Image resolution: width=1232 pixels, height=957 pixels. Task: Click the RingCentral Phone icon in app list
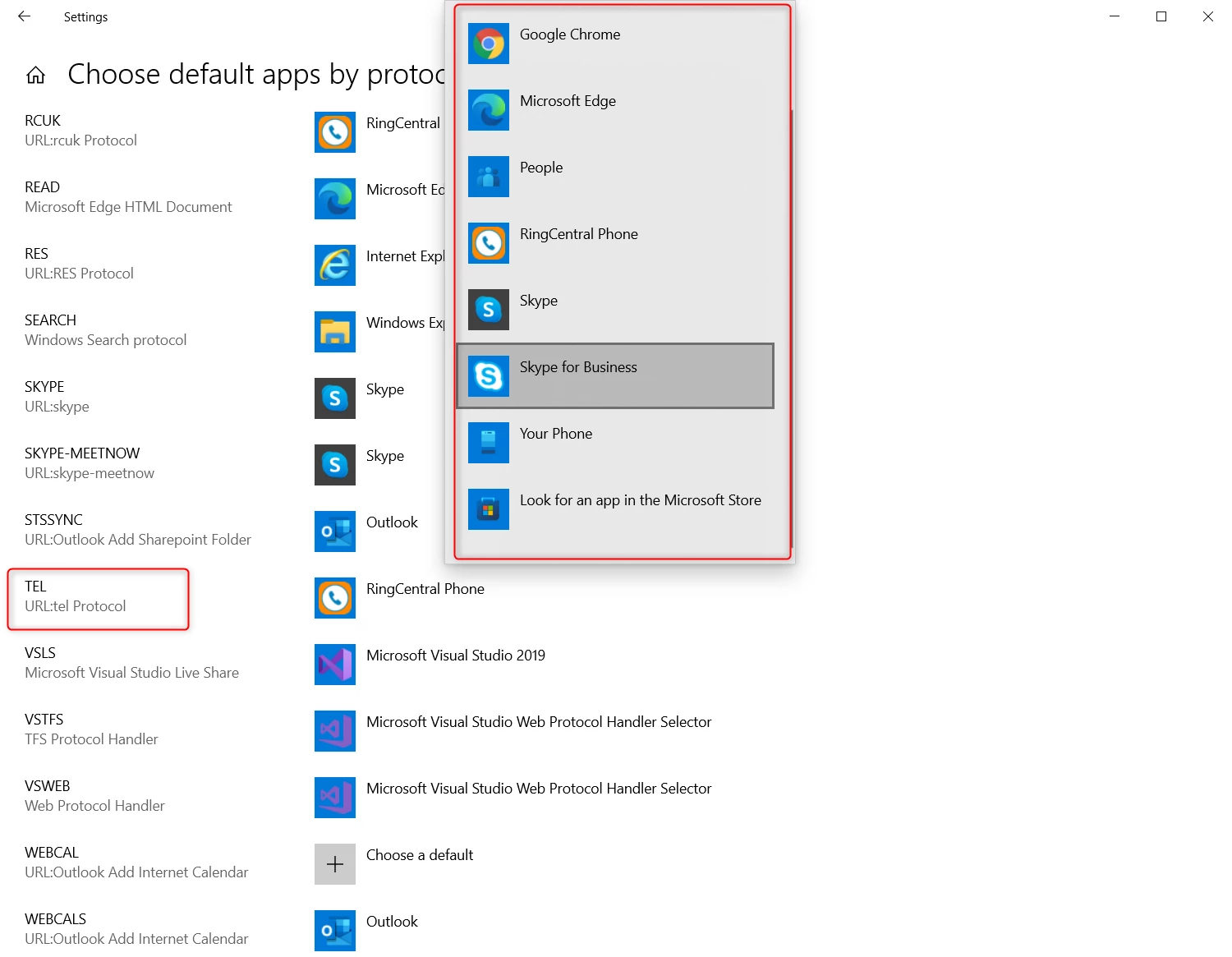(489, 243)
